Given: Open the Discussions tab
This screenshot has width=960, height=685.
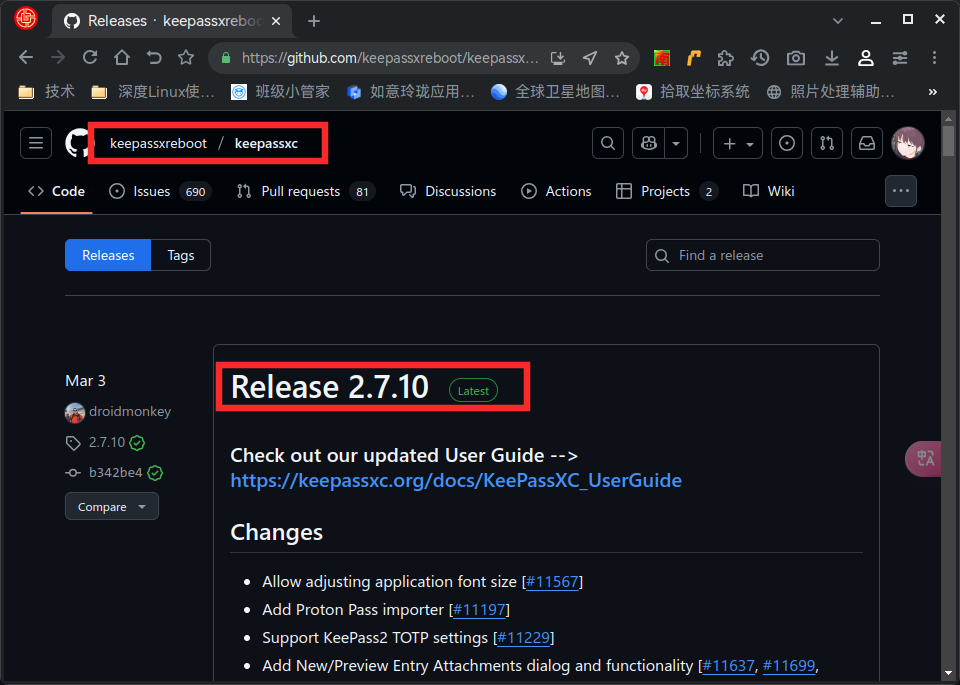Looking at the screenshot, I should coord(448,192).
